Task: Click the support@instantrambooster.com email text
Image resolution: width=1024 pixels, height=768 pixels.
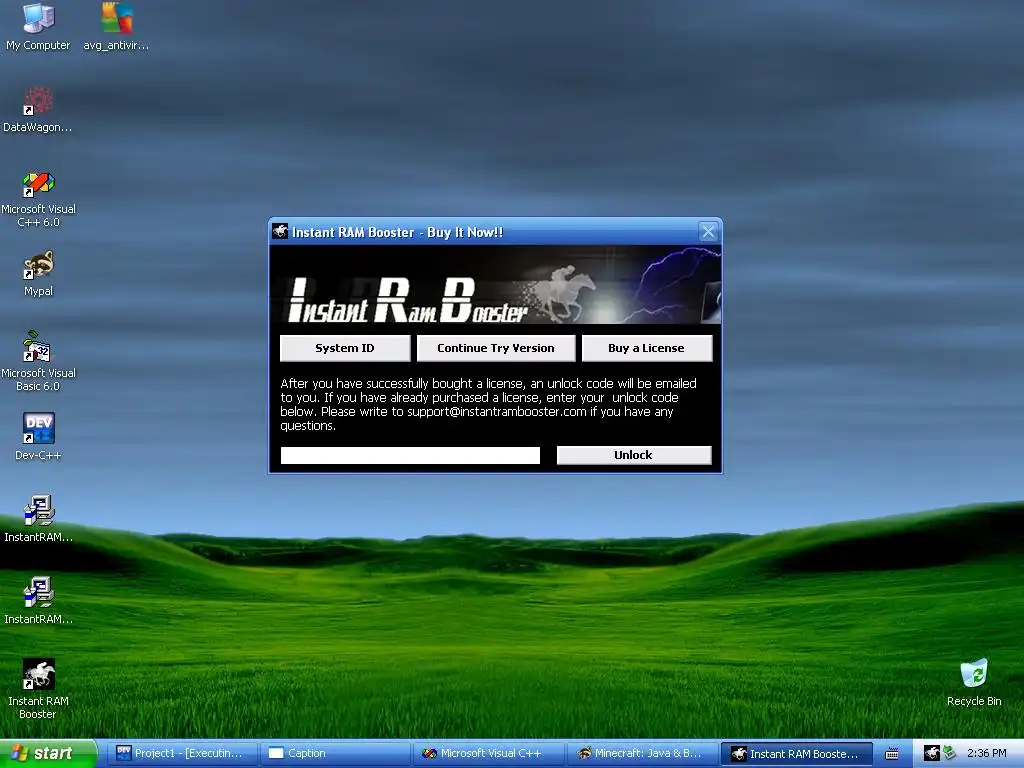Action: 496,411
